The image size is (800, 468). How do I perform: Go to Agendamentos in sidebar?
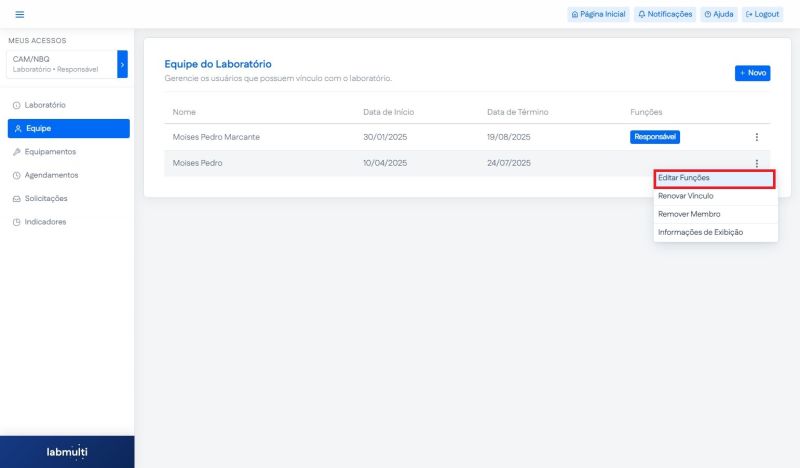tap(51, 175)
